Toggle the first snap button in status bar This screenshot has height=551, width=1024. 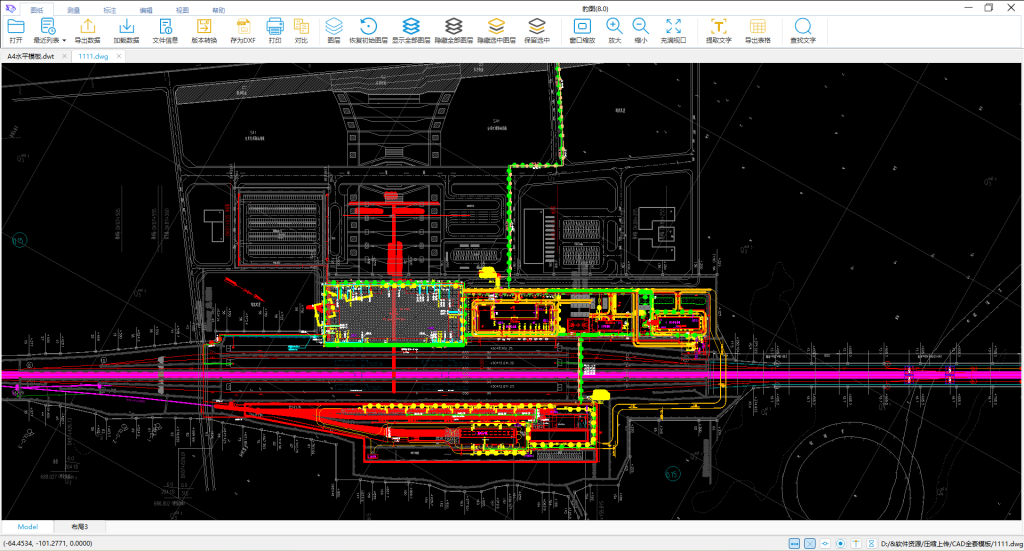795,543
